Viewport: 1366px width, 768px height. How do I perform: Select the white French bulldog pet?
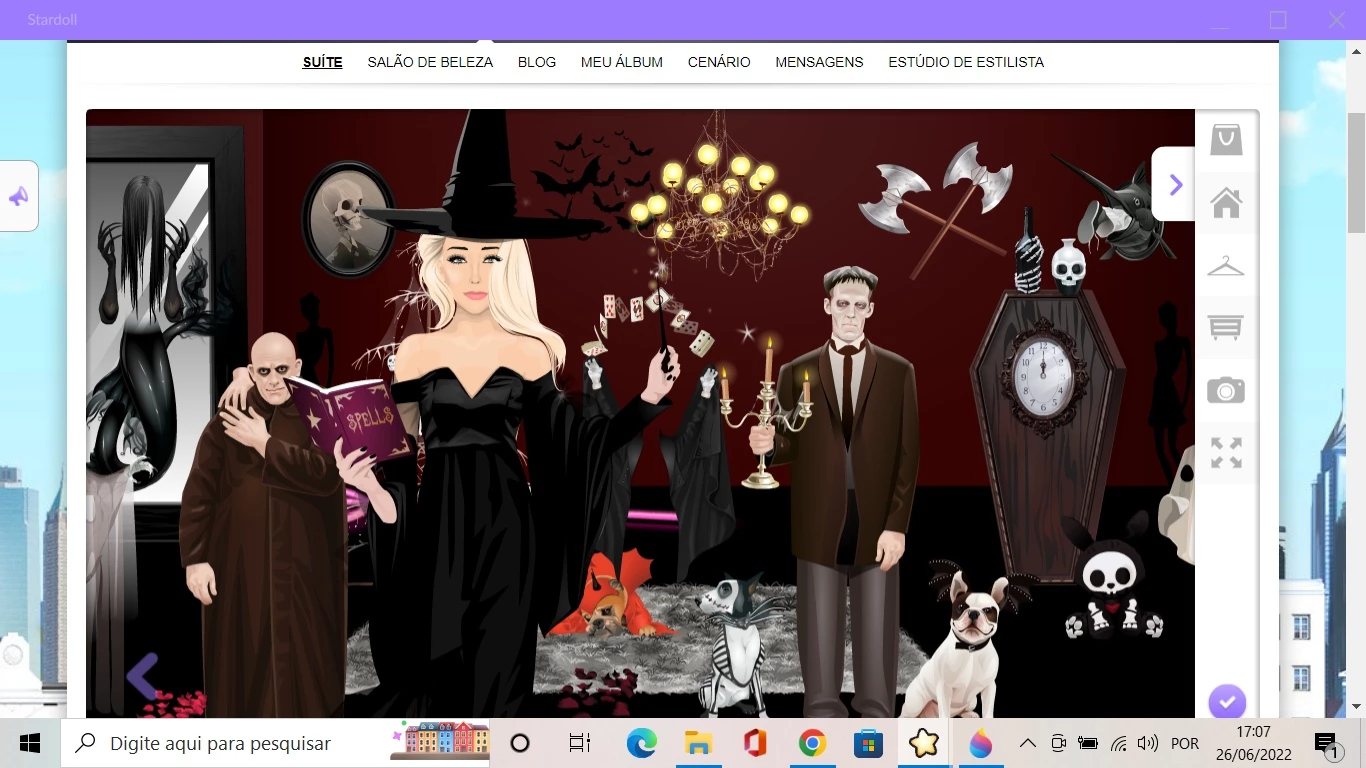tap(968, 640)
